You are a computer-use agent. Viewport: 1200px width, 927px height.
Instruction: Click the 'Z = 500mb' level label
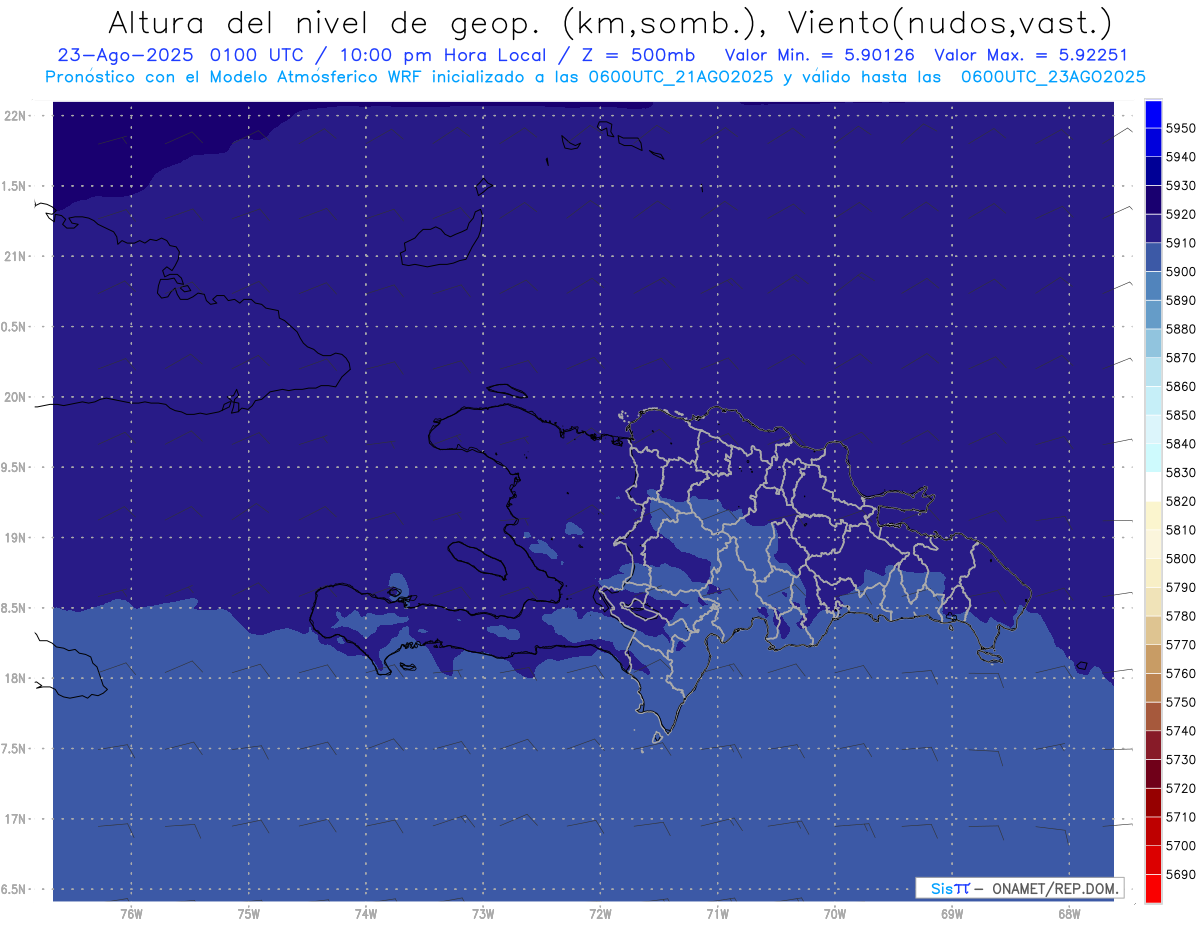coord(639,56)
